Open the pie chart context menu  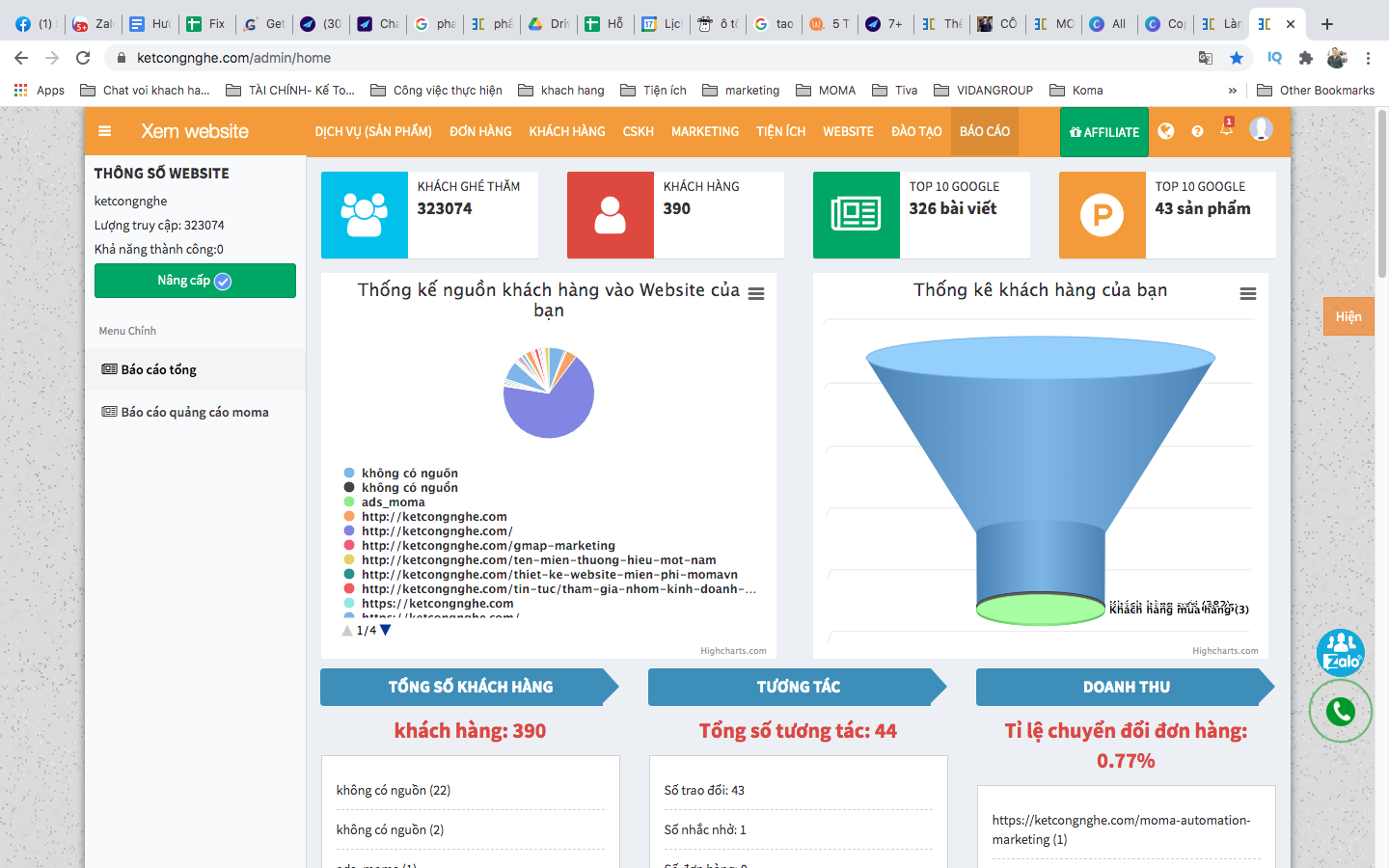pos(756,294)
